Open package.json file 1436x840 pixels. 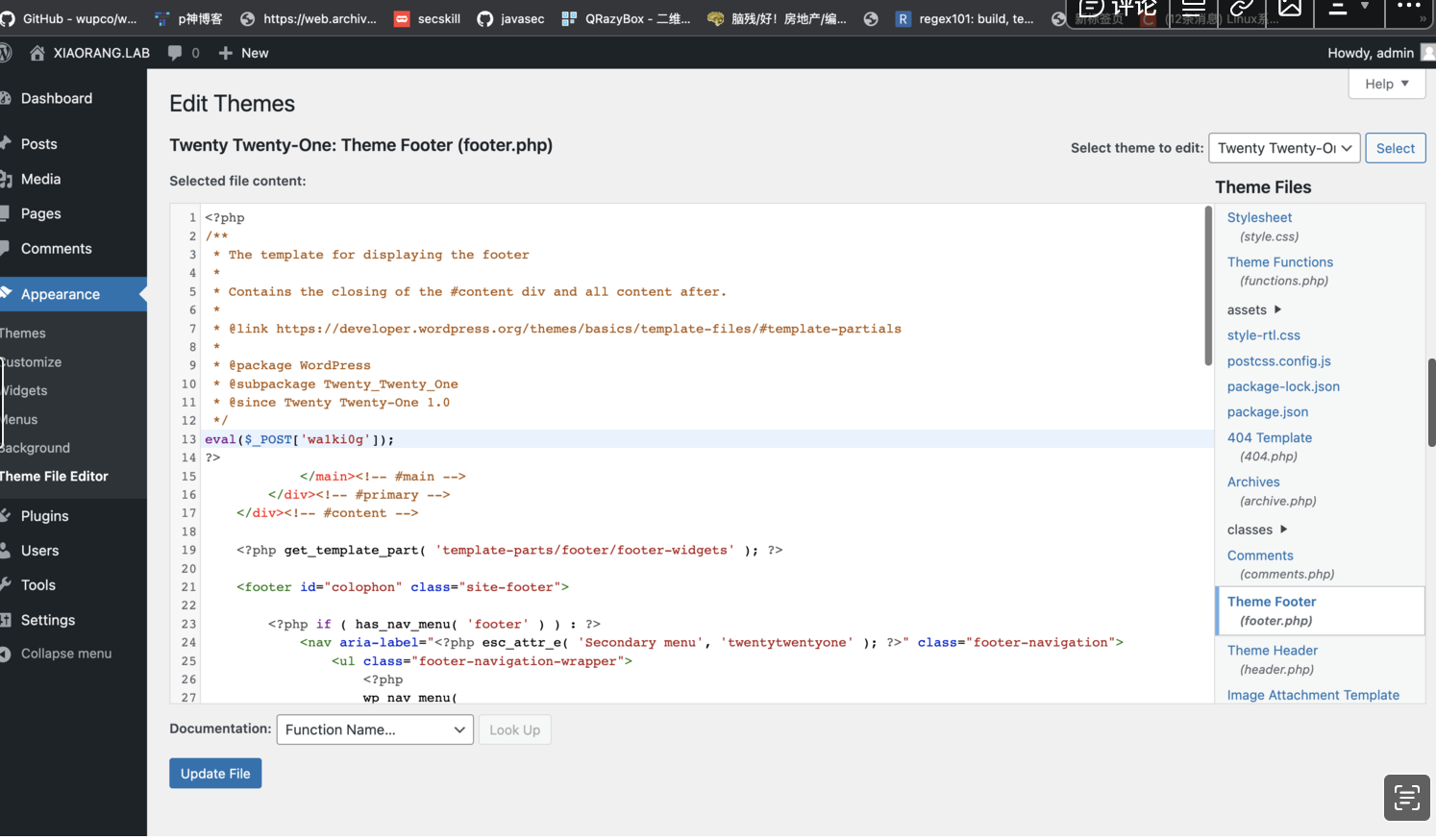tap(1267, 412)
